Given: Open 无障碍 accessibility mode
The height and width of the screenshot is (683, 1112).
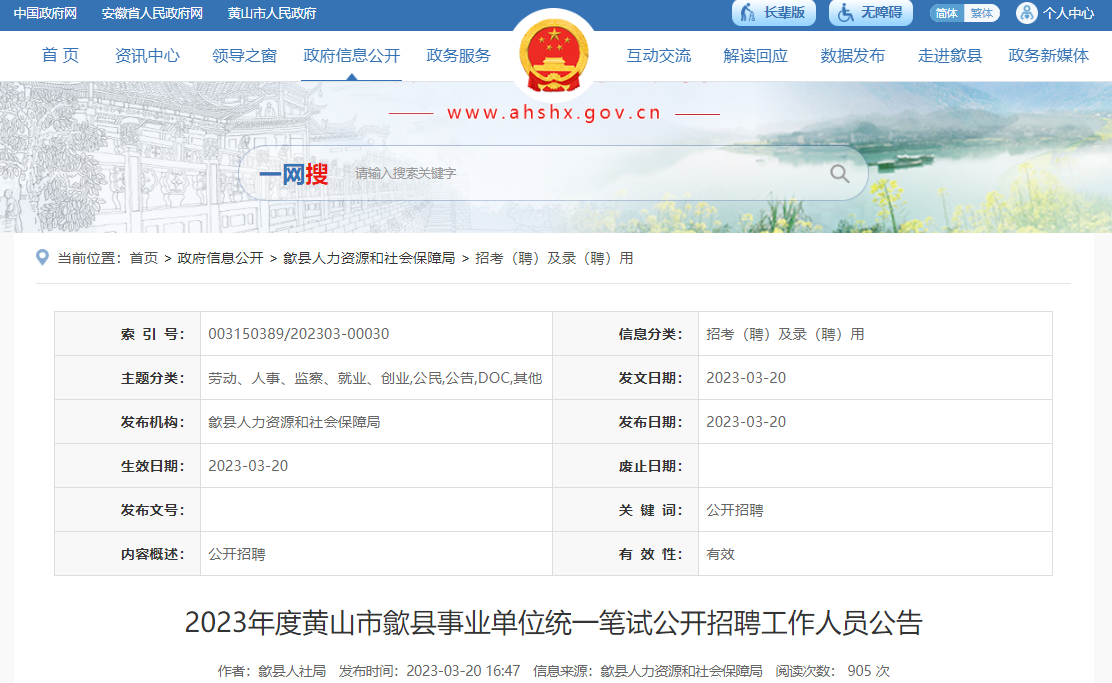Looking at the screenshot, I should click(x=869, y=13).
